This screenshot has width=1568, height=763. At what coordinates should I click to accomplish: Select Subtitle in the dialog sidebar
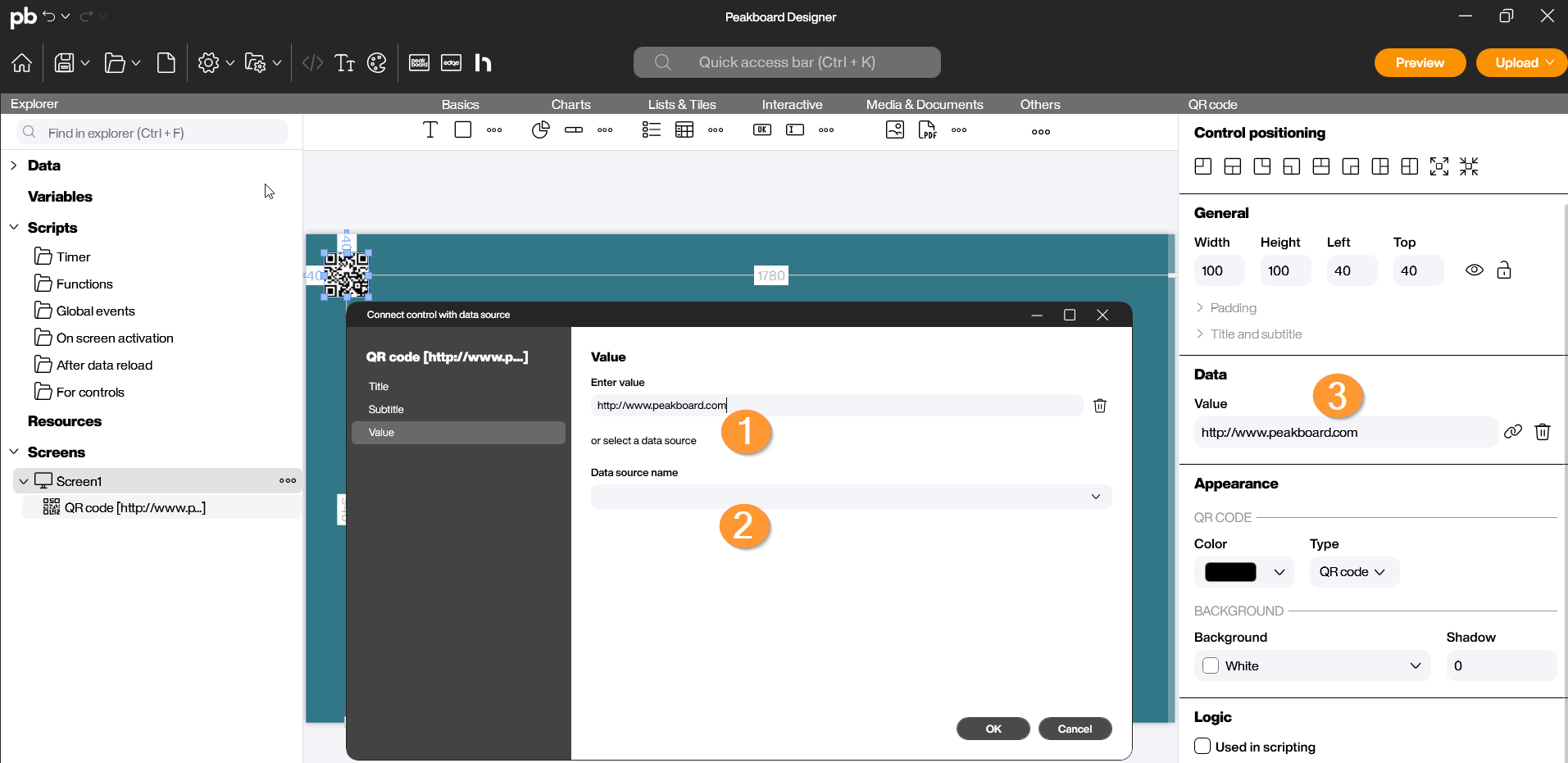click(386, 410)
